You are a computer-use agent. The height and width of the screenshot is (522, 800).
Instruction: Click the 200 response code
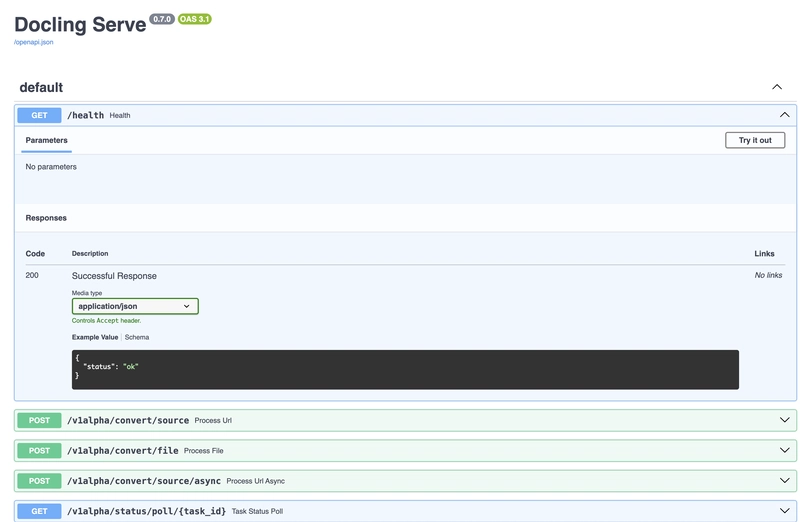point(32,275)
